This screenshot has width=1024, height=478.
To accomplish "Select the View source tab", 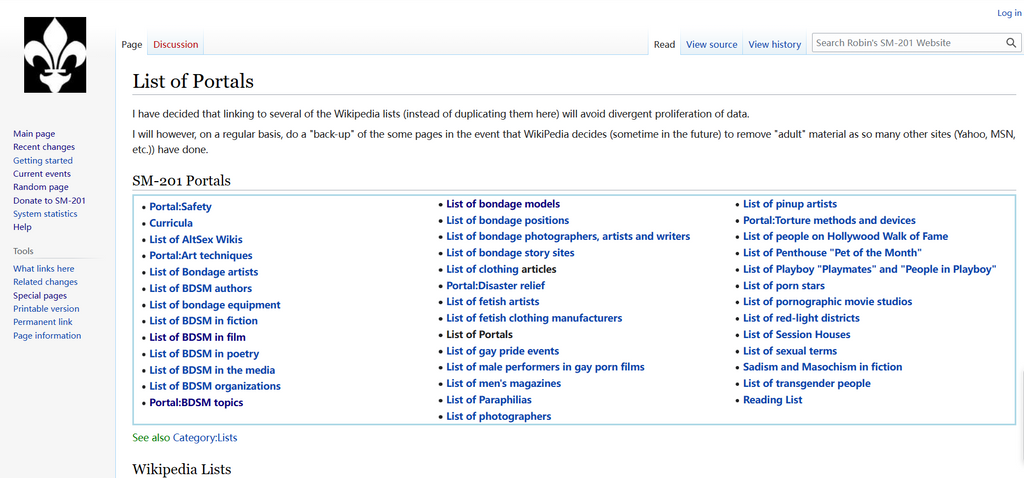I will point(711,44).
